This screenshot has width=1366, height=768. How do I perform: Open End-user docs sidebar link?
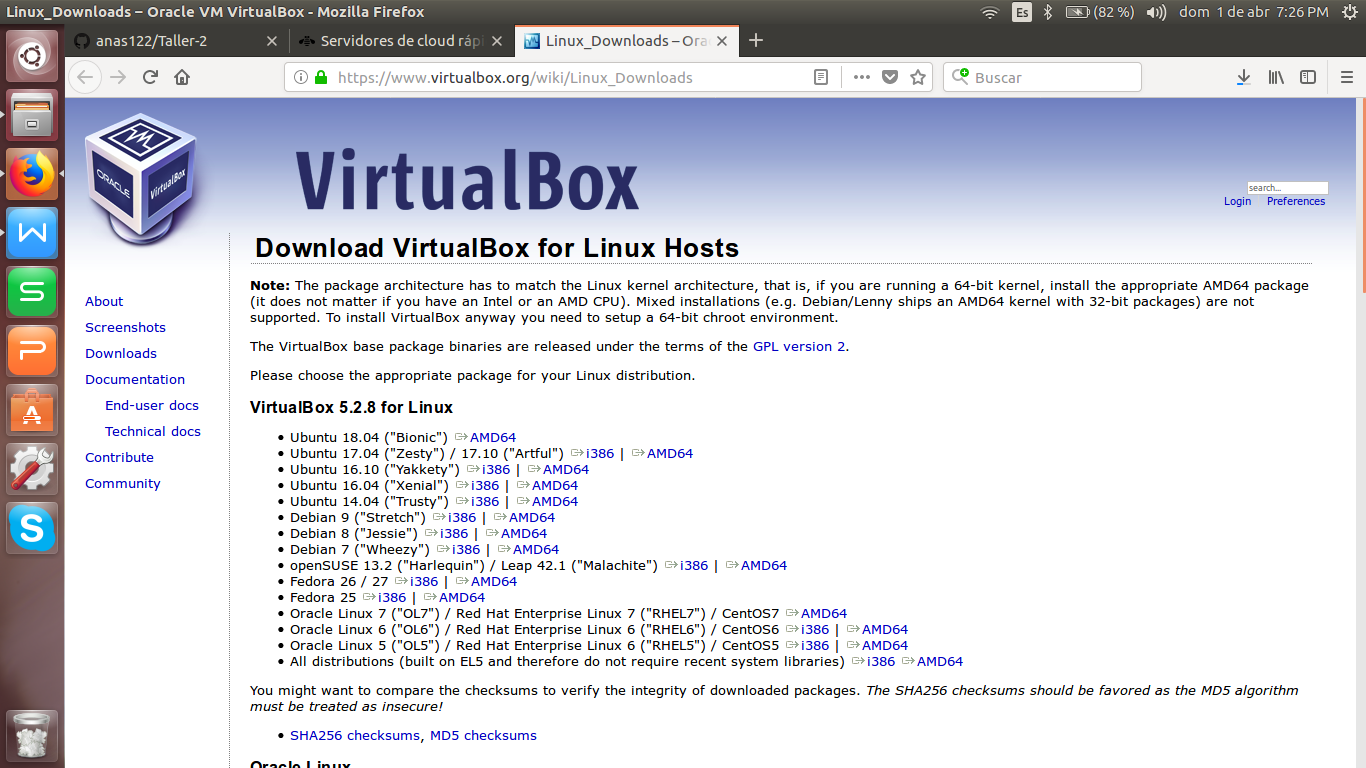[152, 405]
